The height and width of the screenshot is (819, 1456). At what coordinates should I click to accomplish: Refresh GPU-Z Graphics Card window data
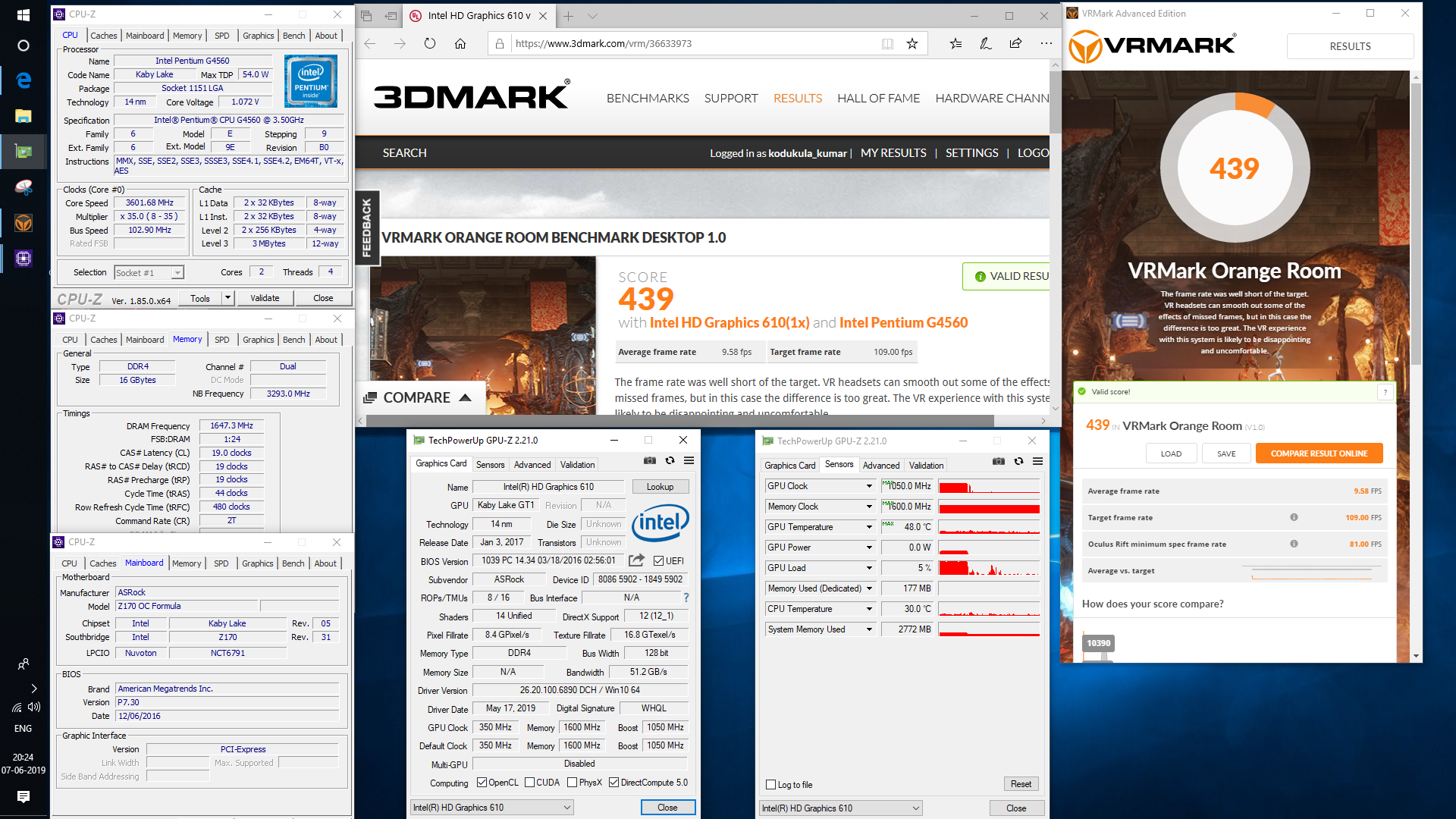[x=670, y=460]
